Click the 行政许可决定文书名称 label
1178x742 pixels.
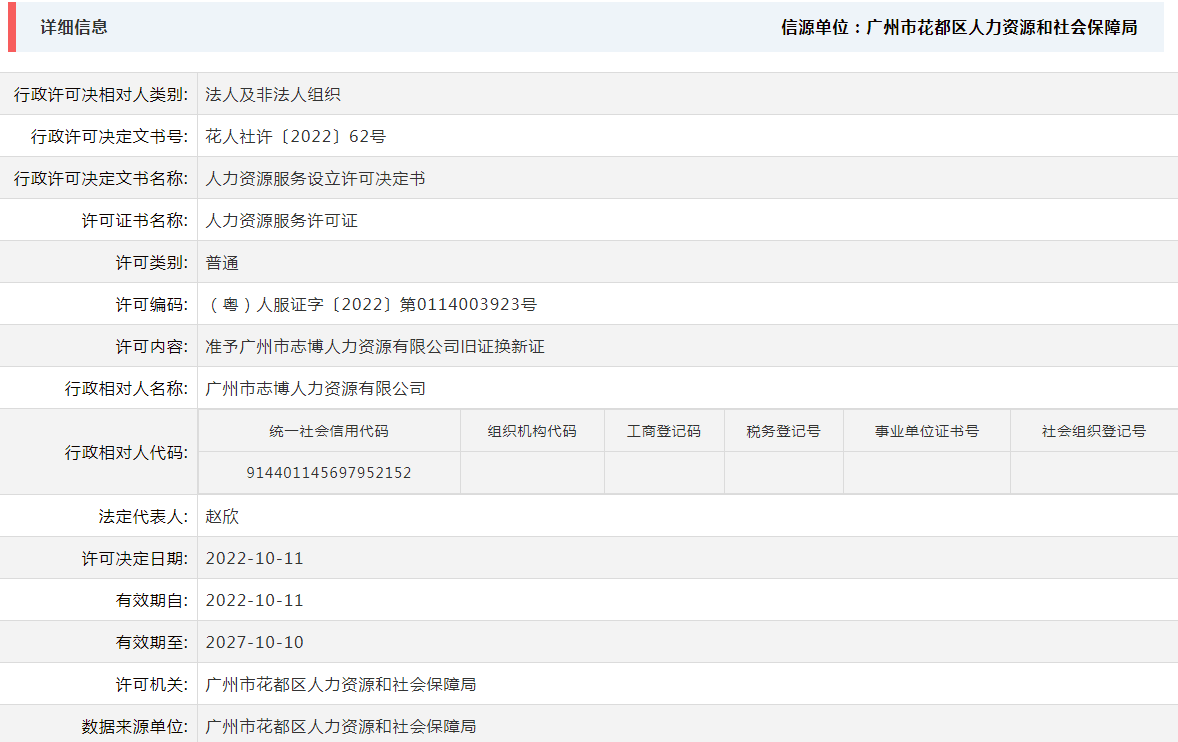101,179
